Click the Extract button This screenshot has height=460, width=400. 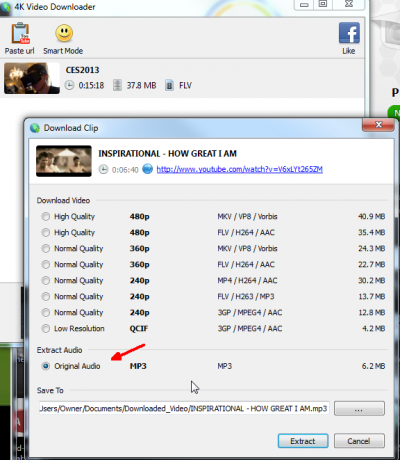(303, 441)
